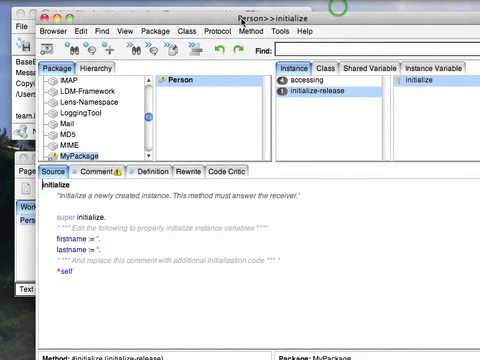Switch to the Instance Variable tab

tap(433, 68)
